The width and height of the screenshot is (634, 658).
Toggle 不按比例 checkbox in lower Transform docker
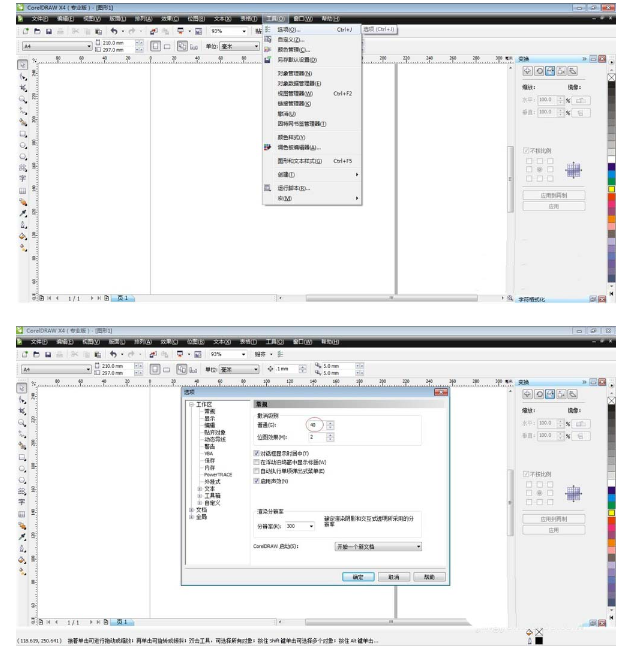(526, 474)
